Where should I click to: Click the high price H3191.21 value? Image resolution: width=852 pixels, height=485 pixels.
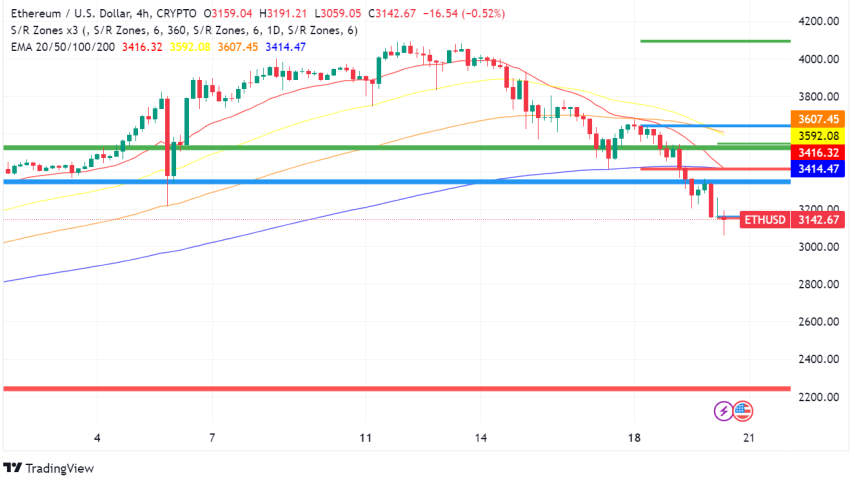click(283, 13)
